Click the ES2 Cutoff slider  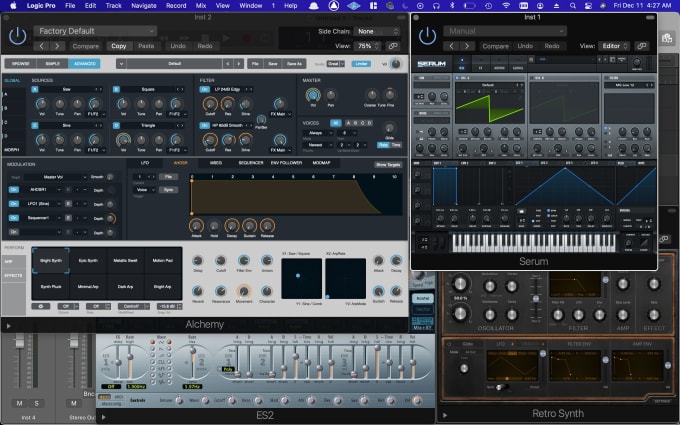(x=232, y=400)
